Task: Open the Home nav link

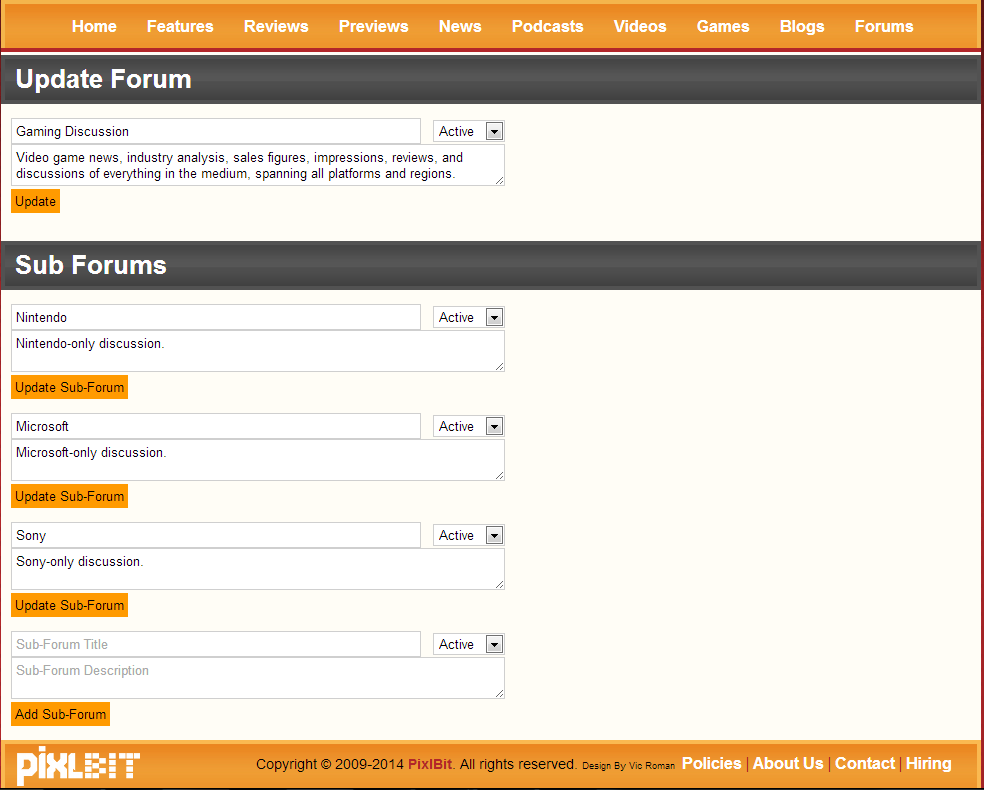Action: [x=94, y=26]
